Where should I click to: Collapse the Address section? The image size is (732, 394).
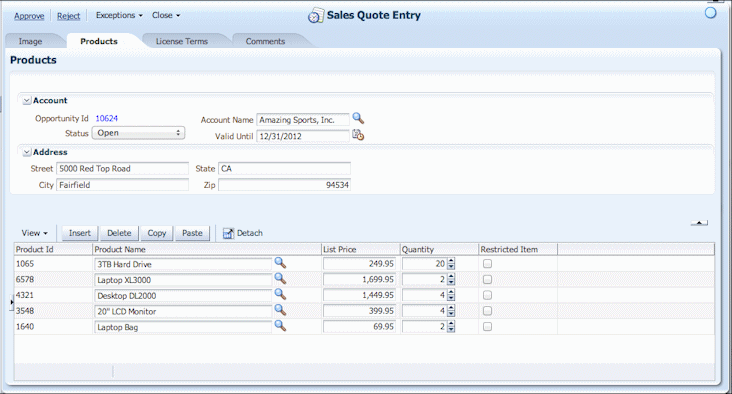[x=27, y=152]
